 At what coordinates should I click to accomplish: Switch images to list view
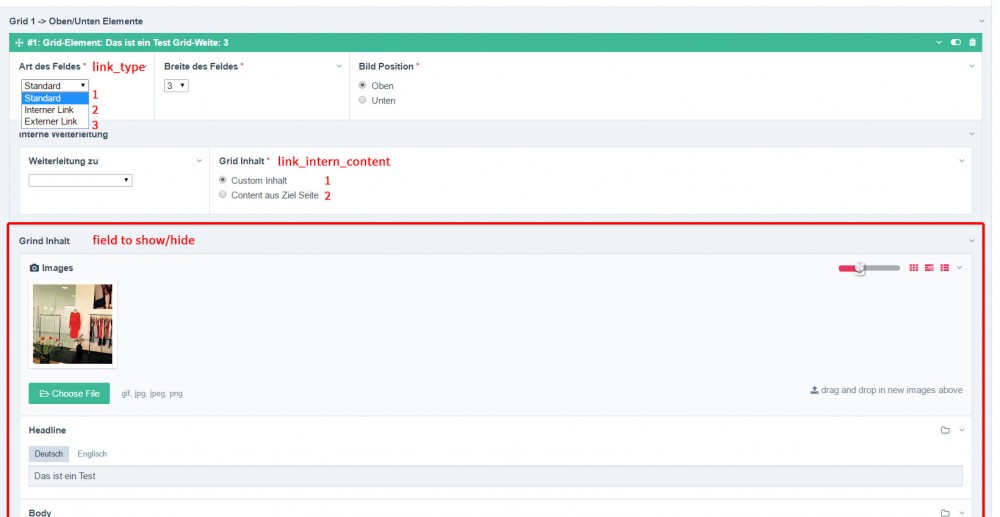pos(944,268)
